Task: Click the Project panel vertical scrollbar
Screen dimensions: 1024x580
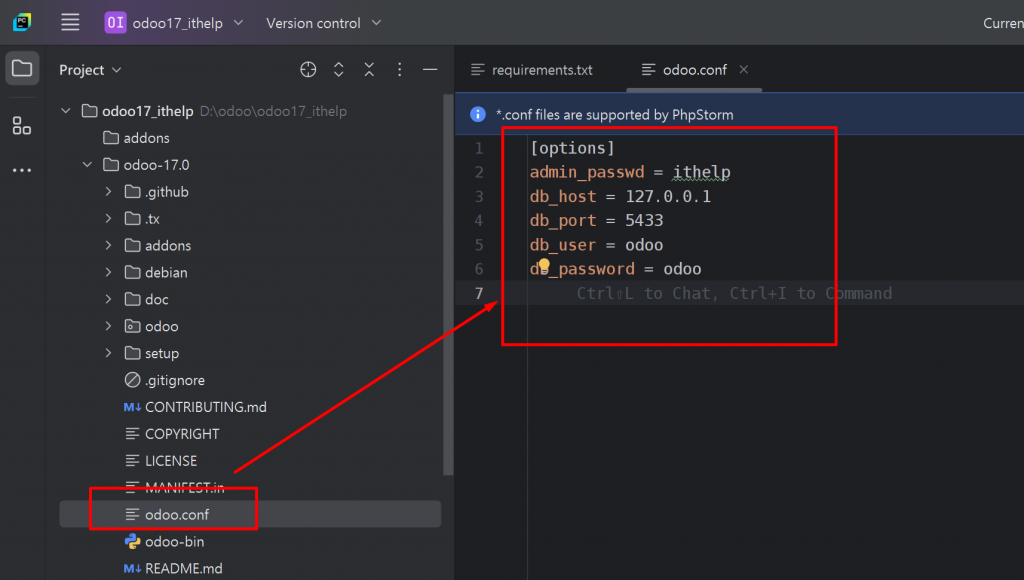Action: click(448, 285)
